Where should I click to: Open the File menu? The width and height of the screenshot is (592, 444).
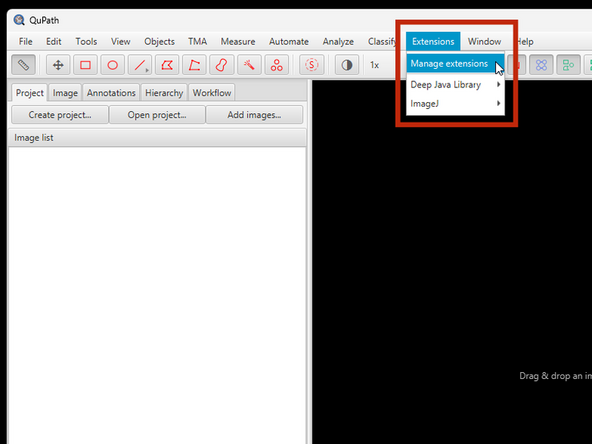pos(26,42)
